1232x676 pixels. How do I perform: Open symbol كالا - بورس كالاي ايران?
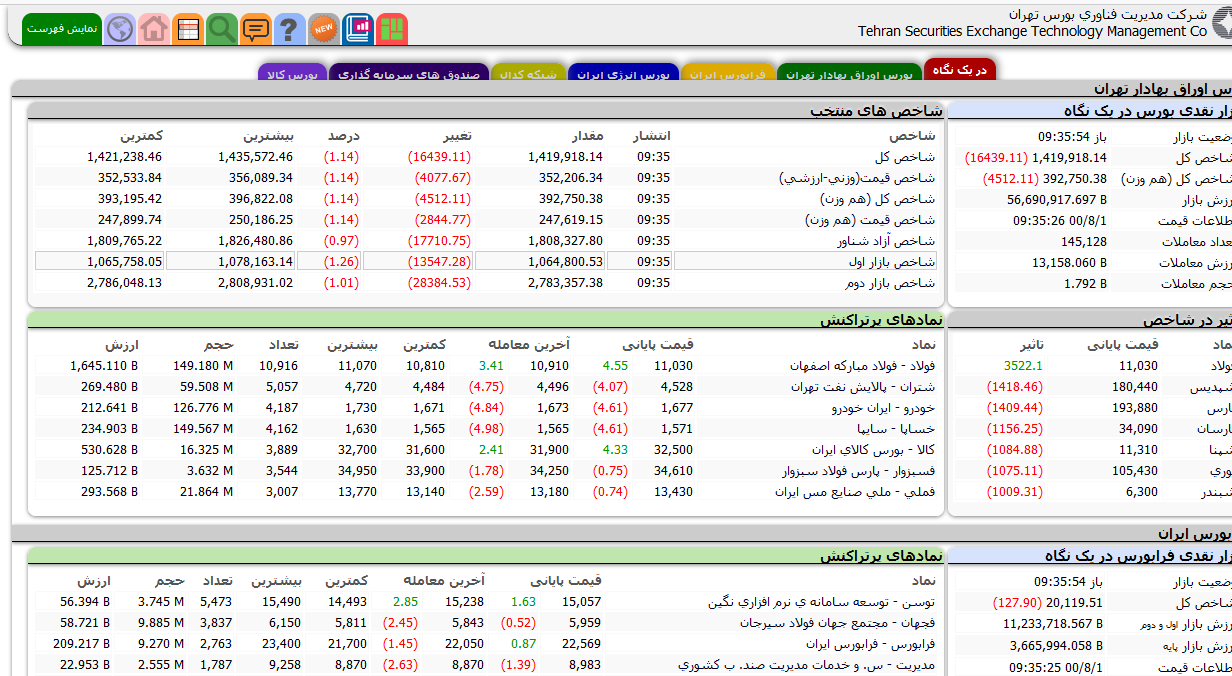click(874, 450)
